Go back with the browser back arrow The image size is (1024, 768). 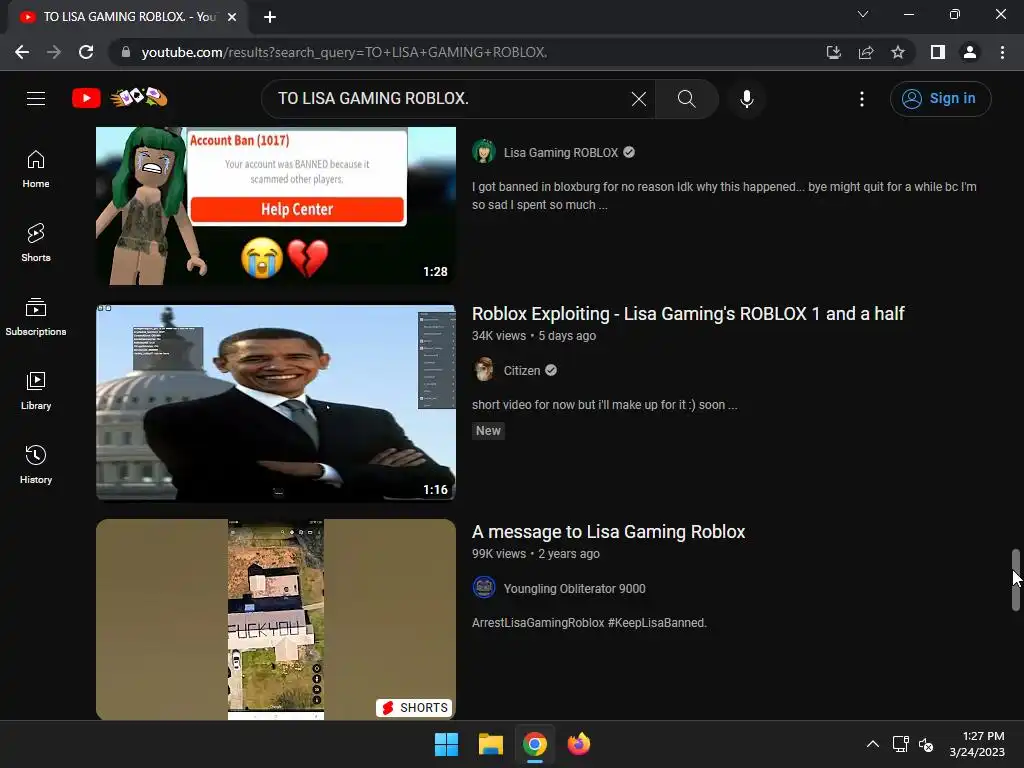click(x=22, y=52)
